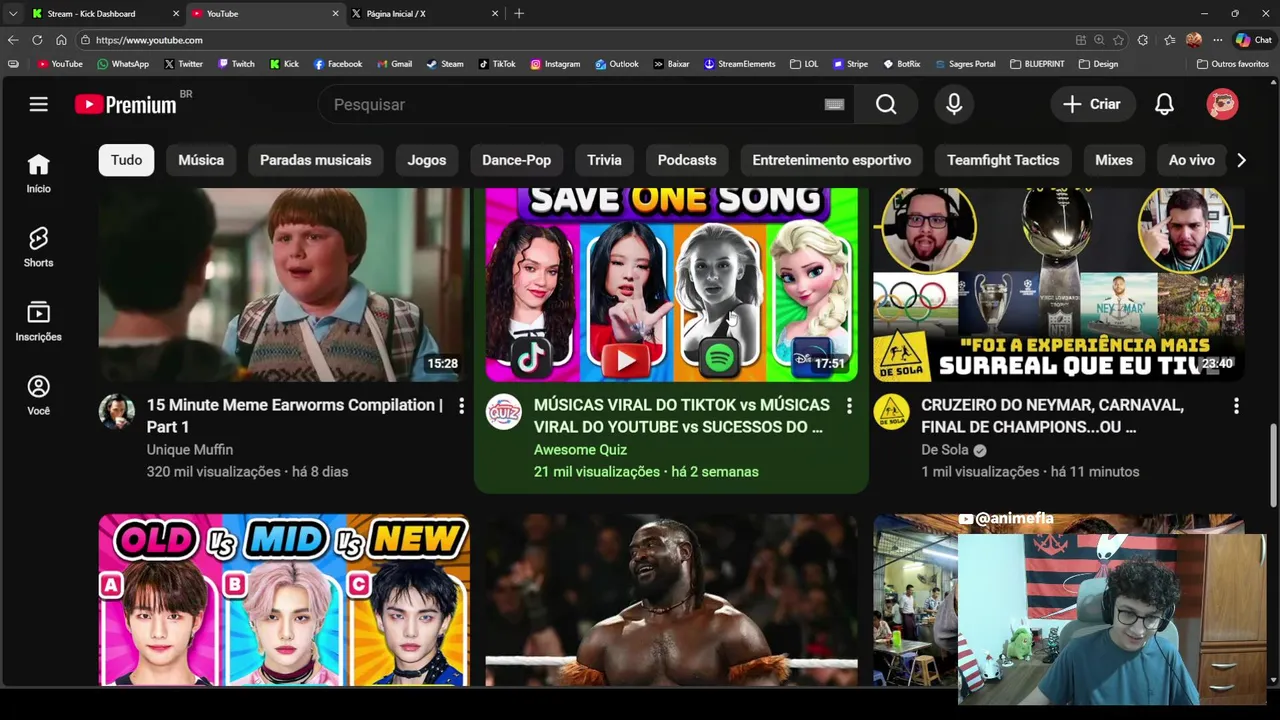Screen dimensions: 1280x720
Task: Open Facebook bookmark
Action: 338,64
